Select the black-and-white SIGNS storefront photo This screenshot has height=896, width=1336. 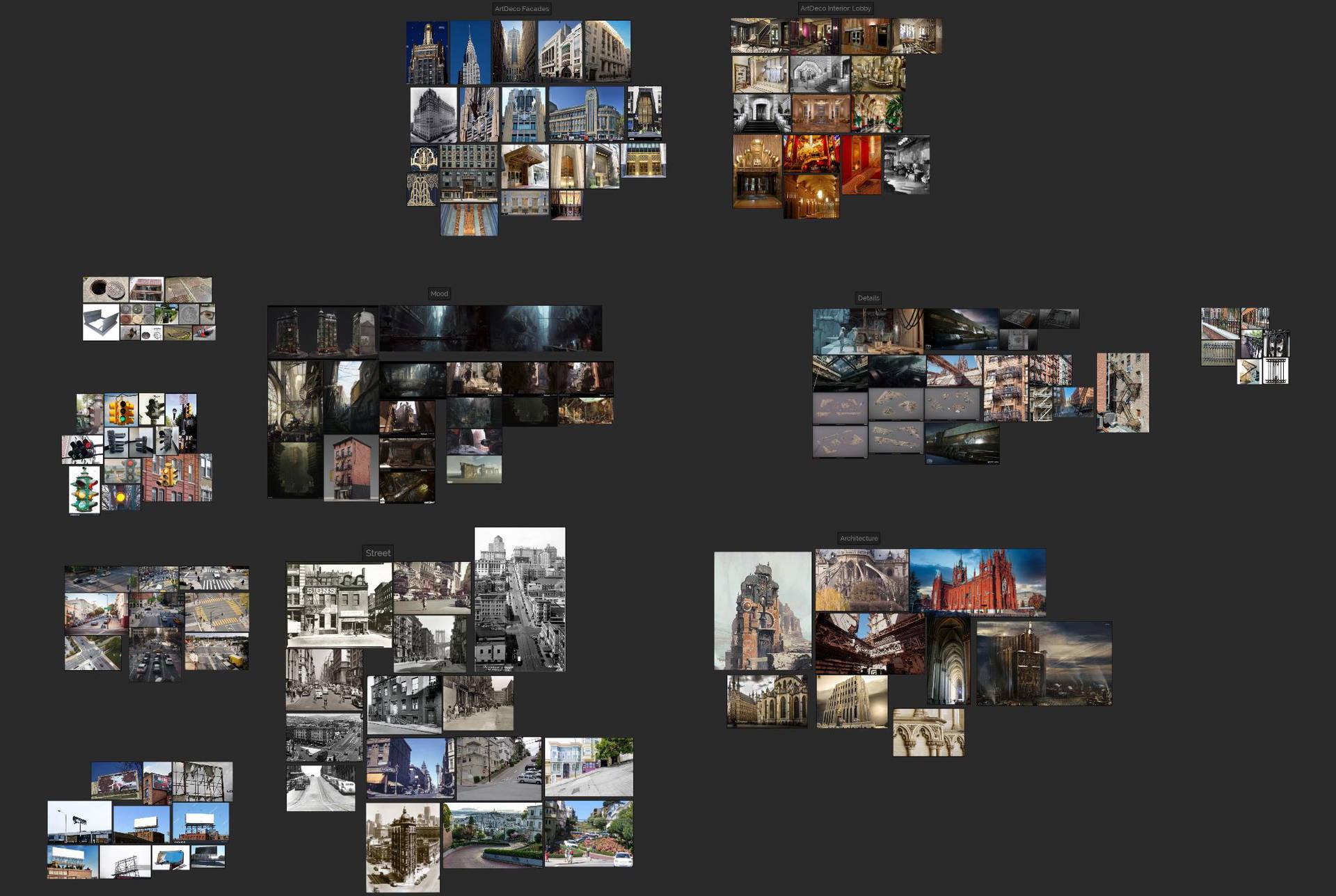339,605
